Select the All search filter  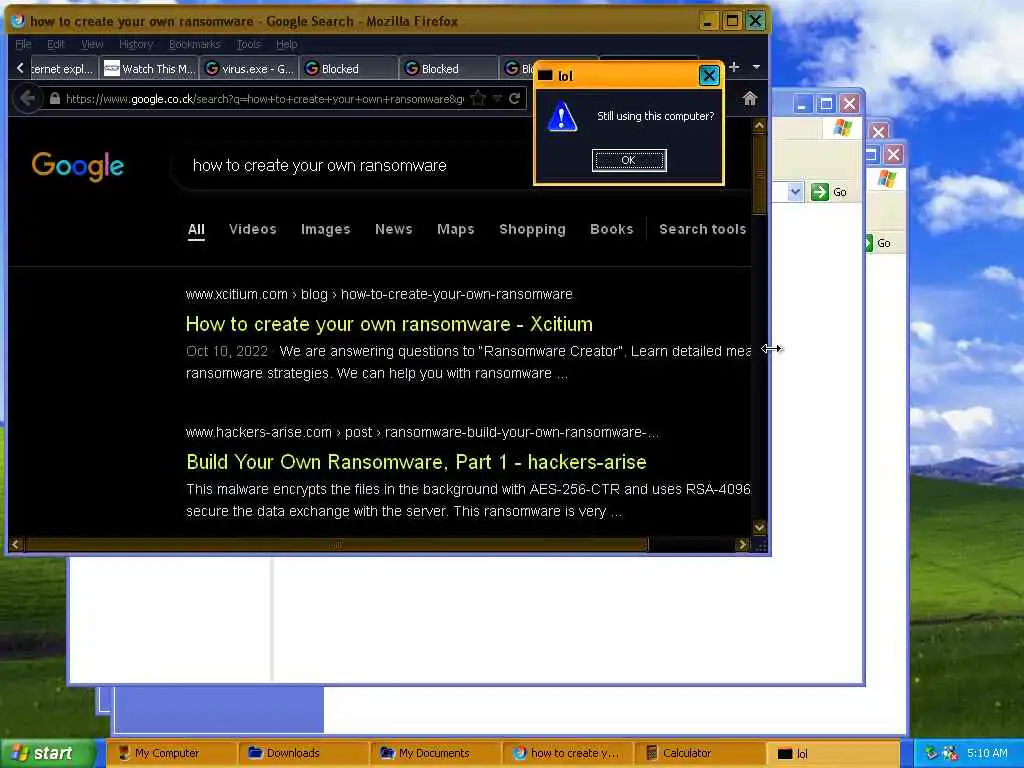[x=196, y=229]
